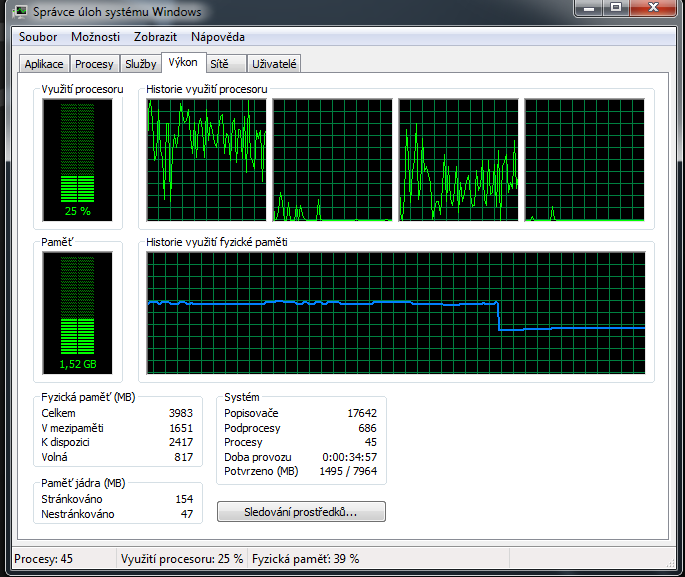Viewport: 685px width, 577px height.
Task: Click the Podprocesy value 686
Action: [x=367, y=428]
